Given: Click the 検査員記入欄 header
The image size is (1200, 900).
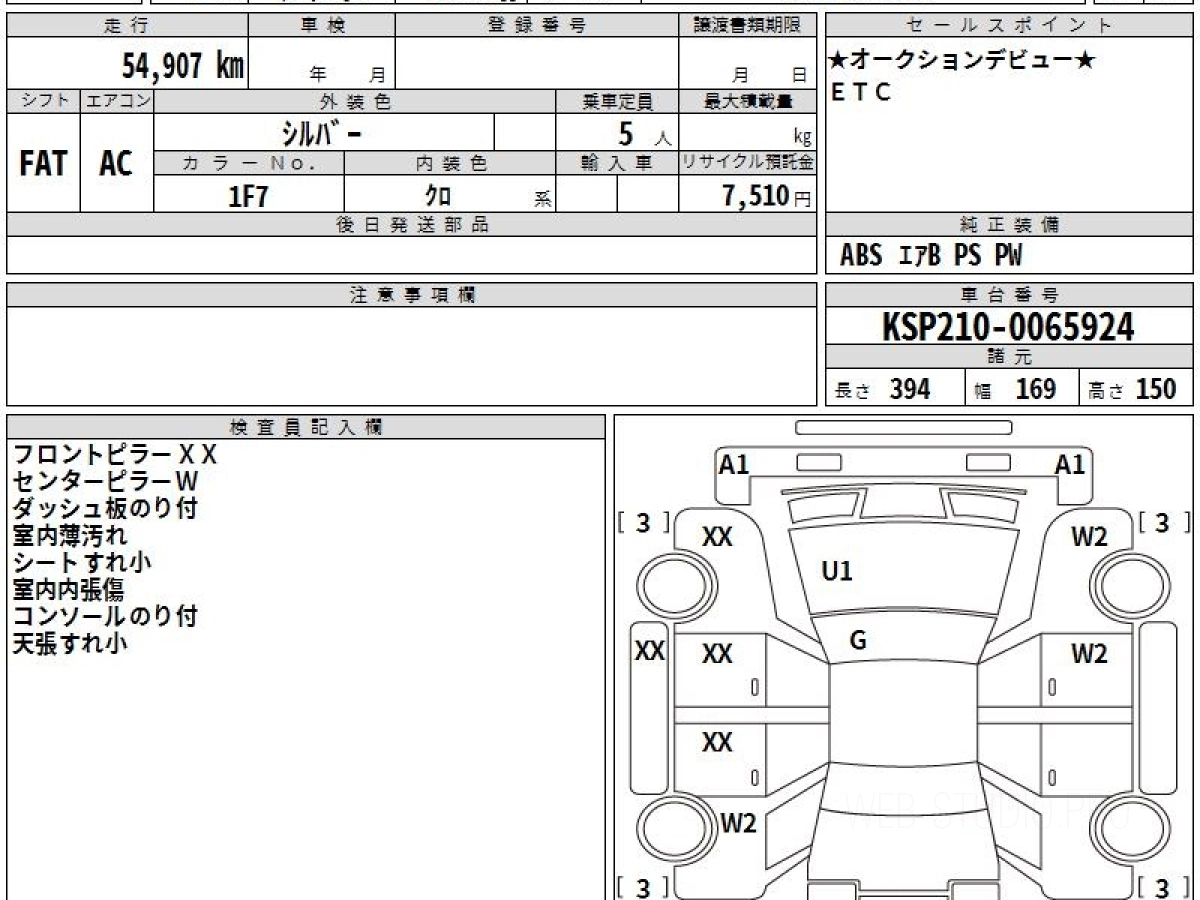Looking at the screenshot, I should [x=306, y=427].
